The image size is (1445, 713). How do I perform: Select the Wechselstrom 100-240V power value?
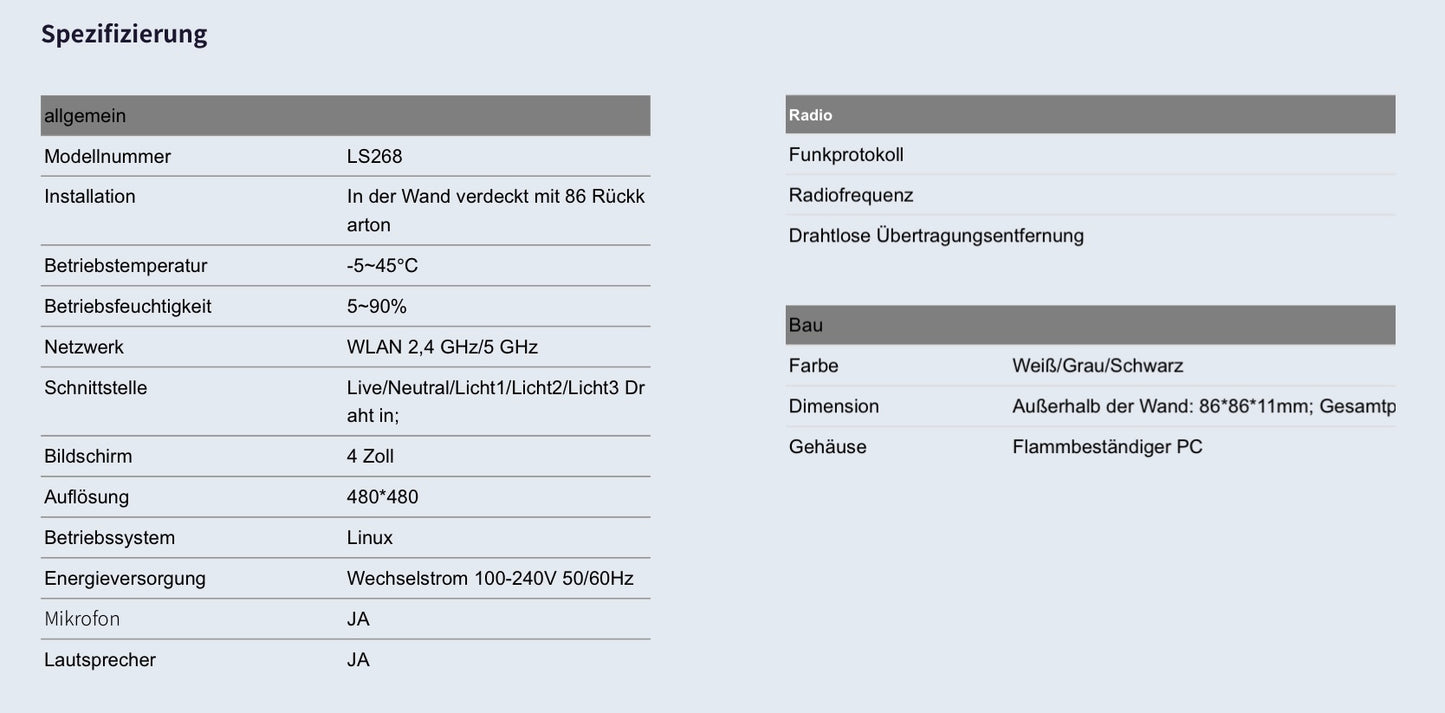tap(490, 579)
